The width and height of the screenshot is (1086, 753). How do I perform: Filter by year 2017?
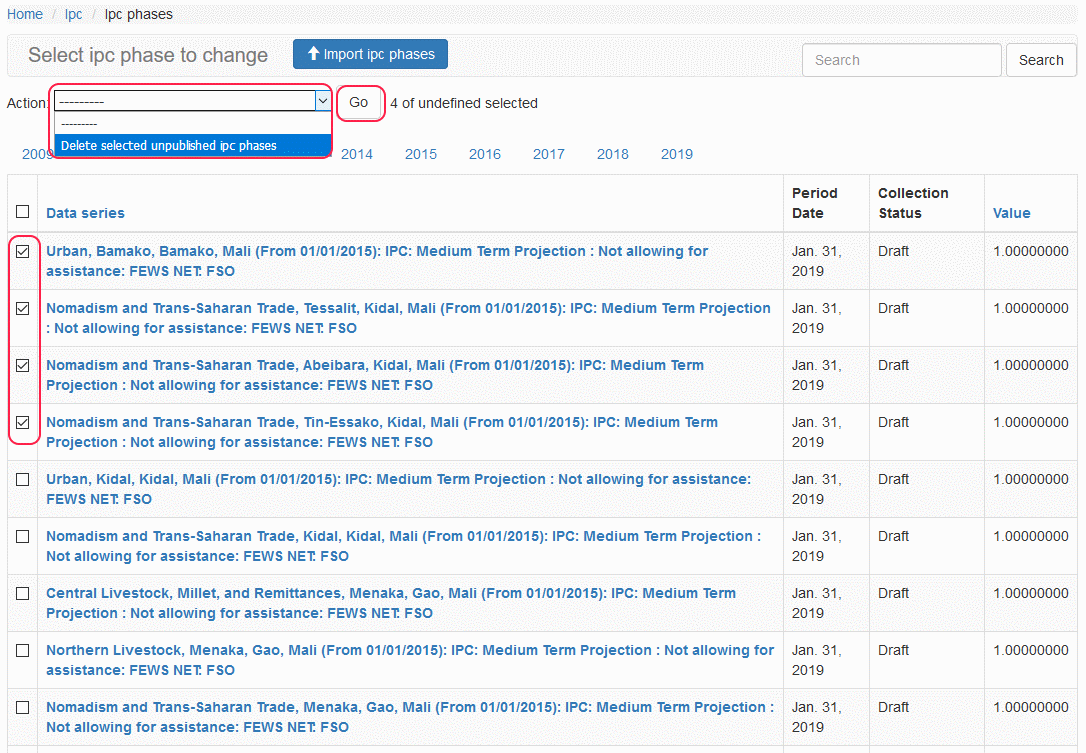coord(549,154)
